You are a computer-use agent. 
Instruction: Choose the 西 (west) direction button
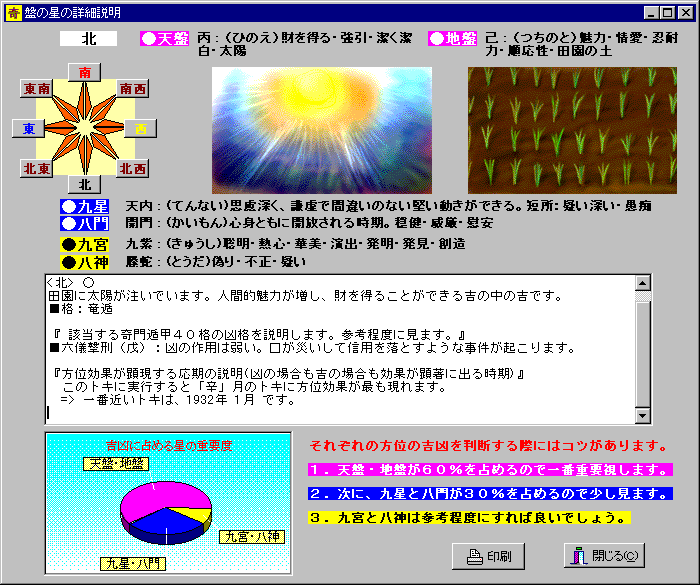[x=140, y=129]
